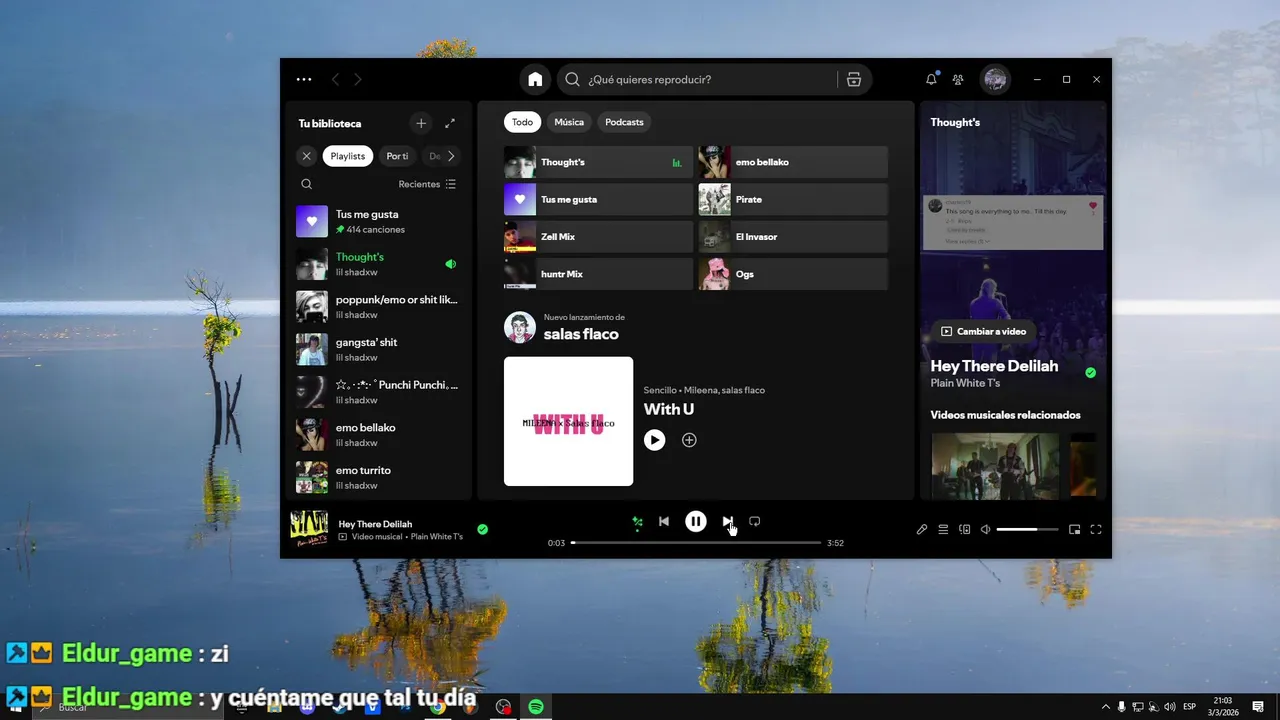Open the user profile avatar menu
This screenshot has height=720, width=1280.
(995, 80)
